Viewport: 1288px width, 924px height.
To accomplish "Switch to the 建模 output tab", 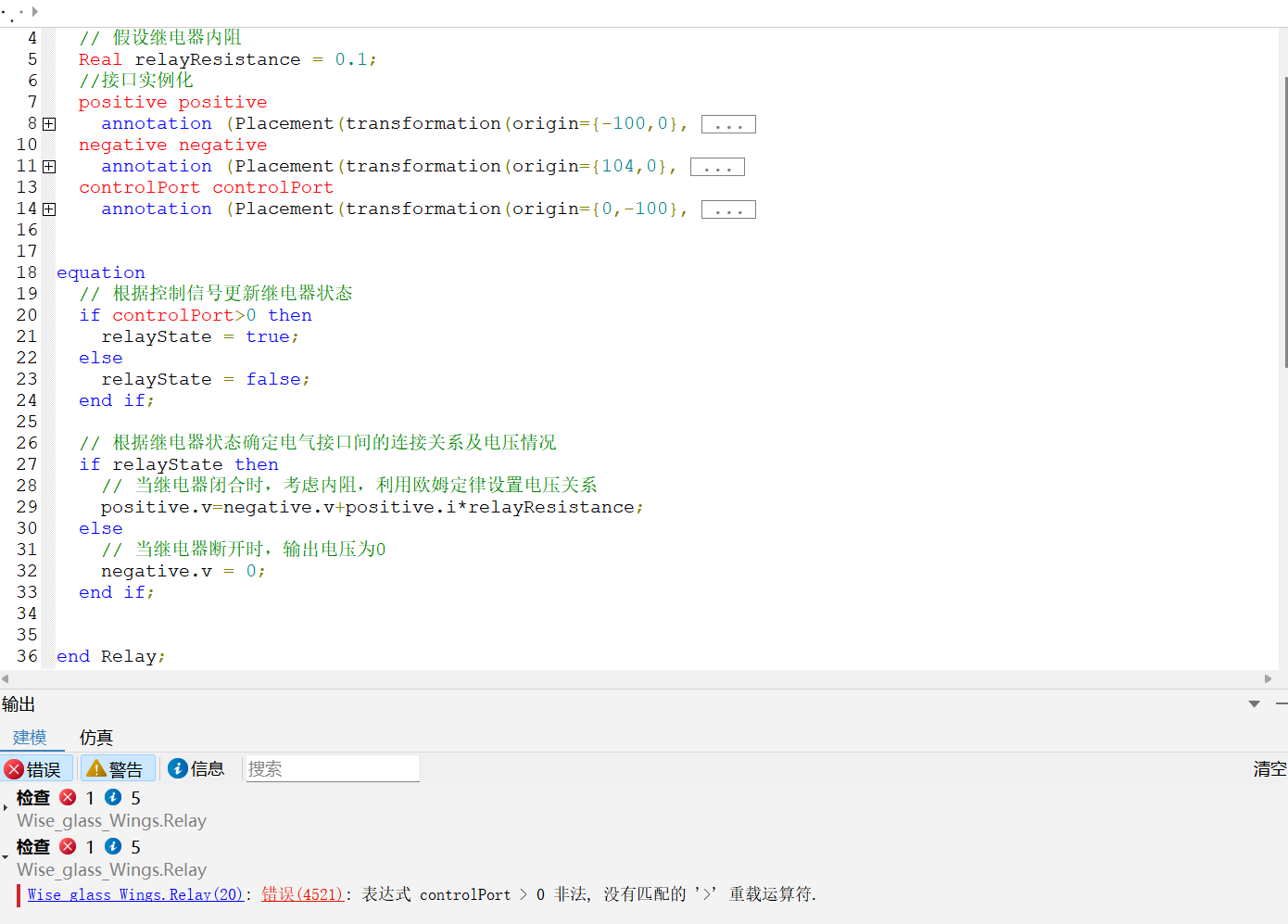I will (30, 738).
